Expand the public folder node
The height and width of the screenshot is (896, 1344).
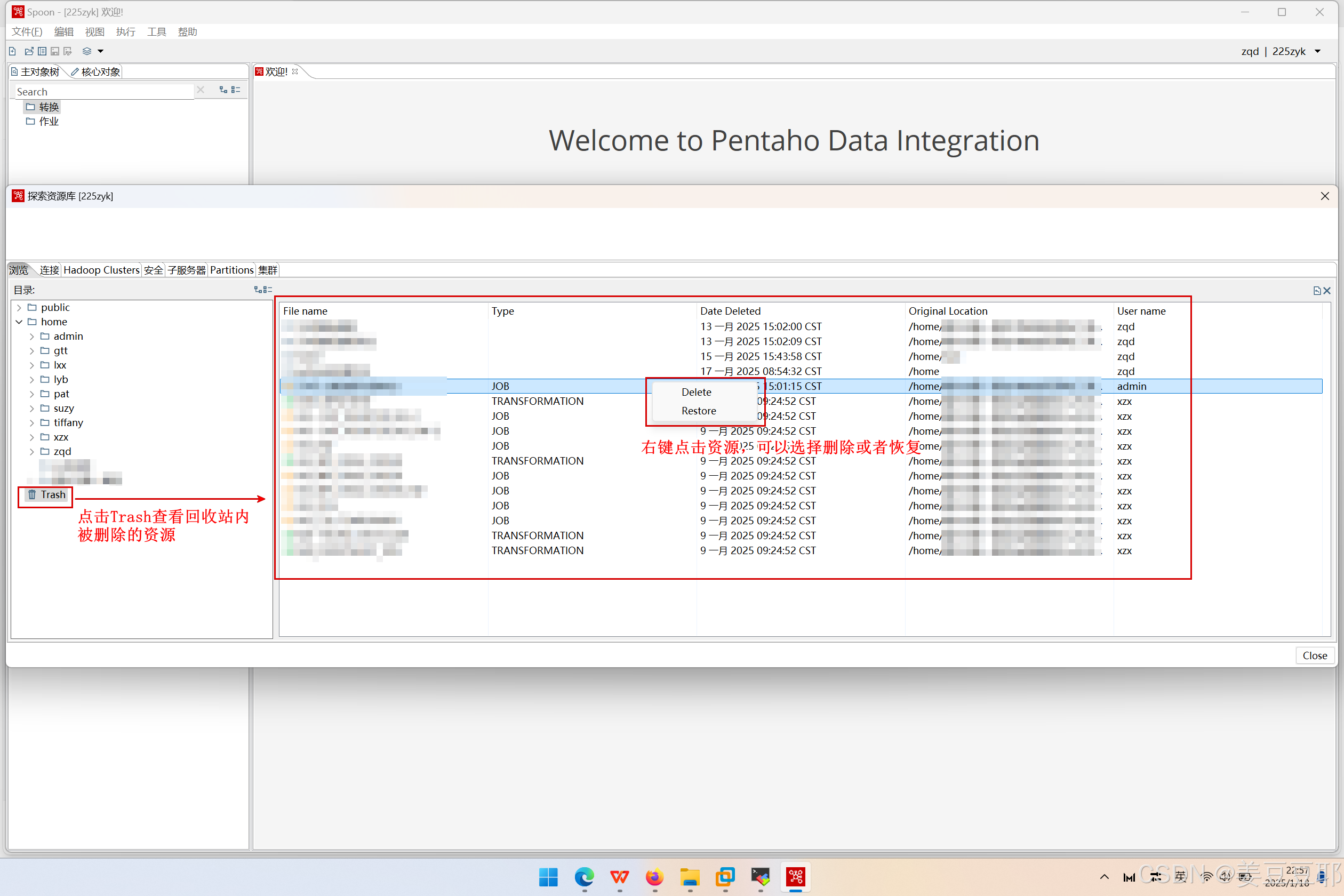tap(19, 308)
